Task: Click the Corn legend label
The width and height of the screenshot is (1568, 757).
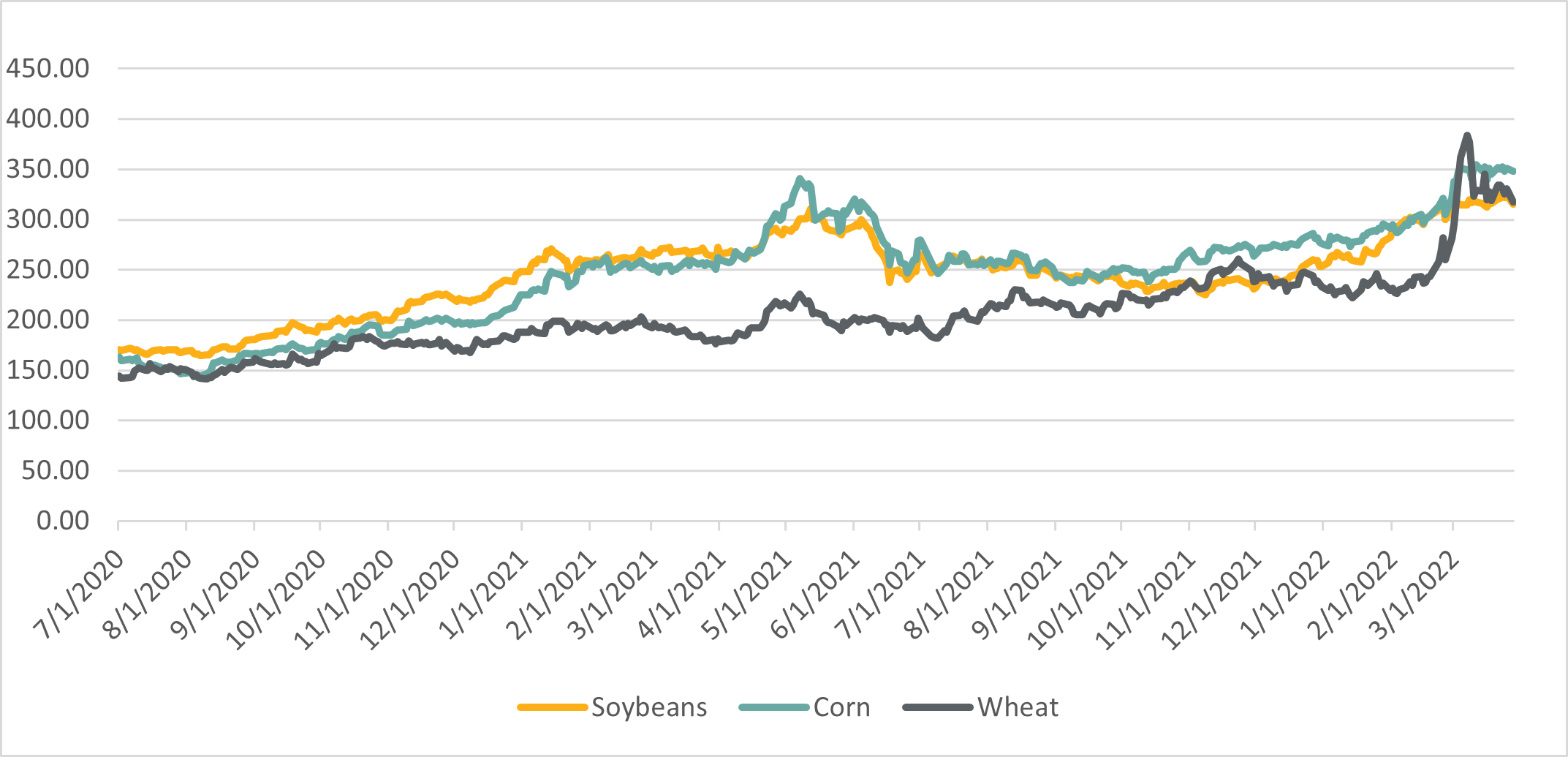Action: click(841, 708)
